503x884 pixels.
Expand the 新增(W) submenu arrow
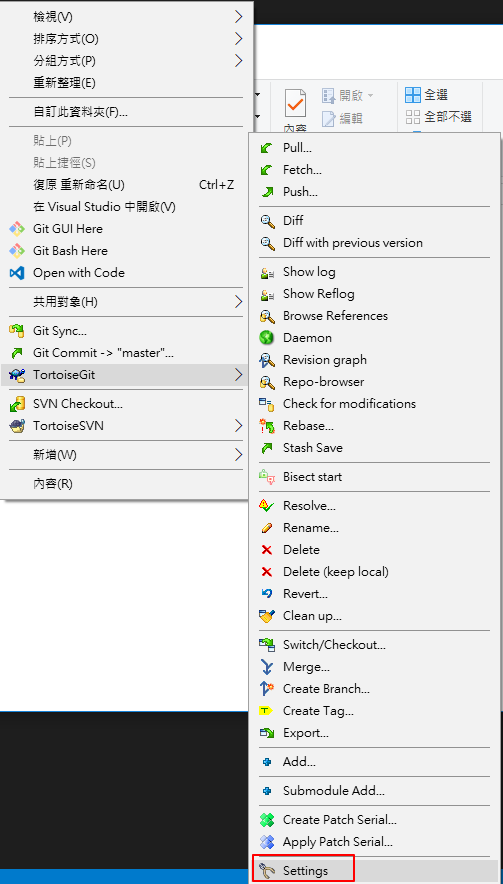click(x=239, y=454)
